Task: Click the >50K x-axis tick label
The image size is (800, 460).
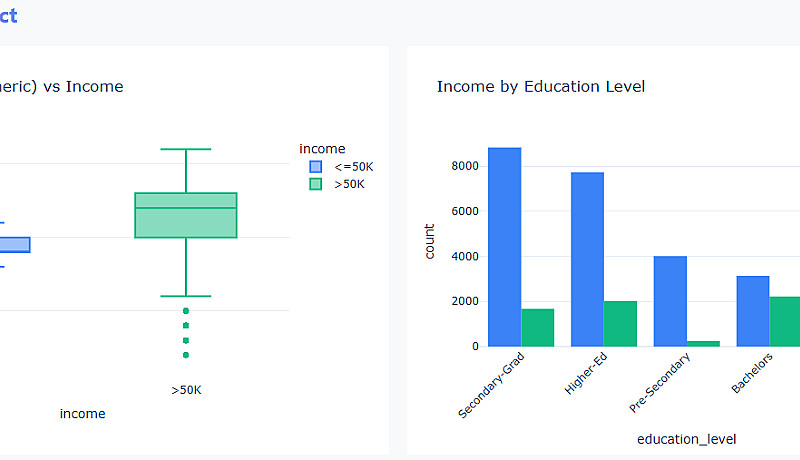Action: click(x=186, y=389)
